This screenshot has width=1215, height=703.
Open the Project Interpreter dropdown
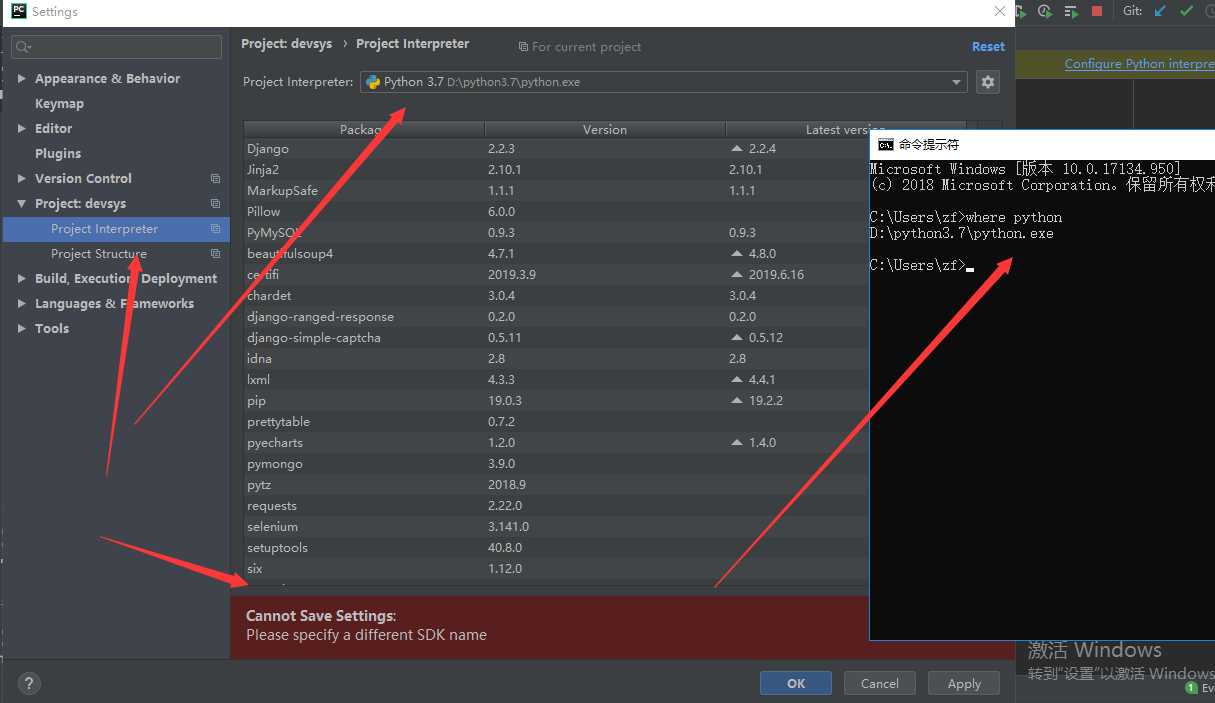957,82
